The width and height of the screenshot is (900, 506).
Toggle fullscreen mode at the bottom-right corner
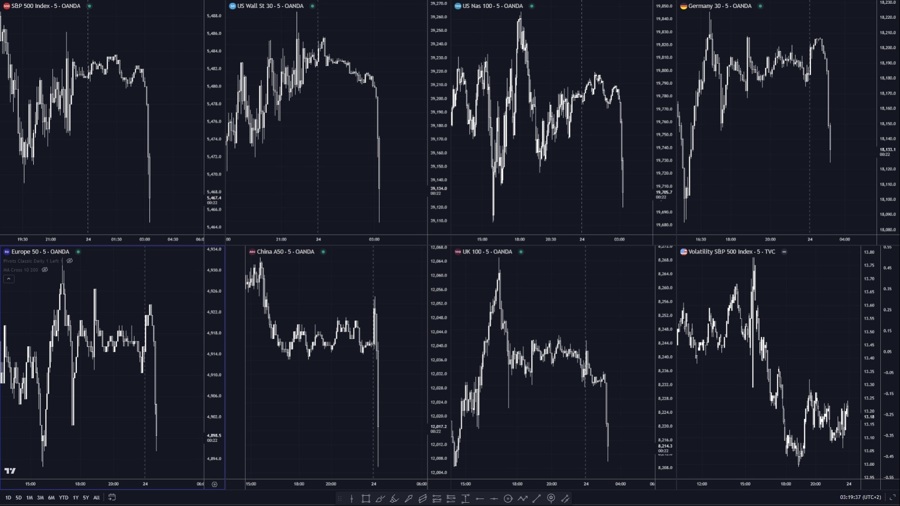point(893,497)
